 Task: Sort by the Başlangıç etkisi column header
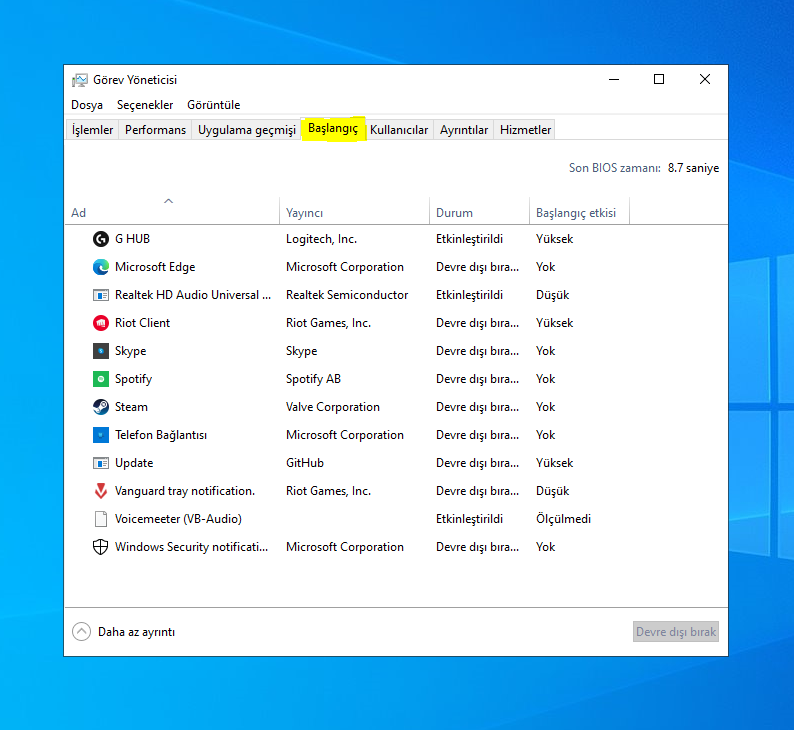[579, 211]
